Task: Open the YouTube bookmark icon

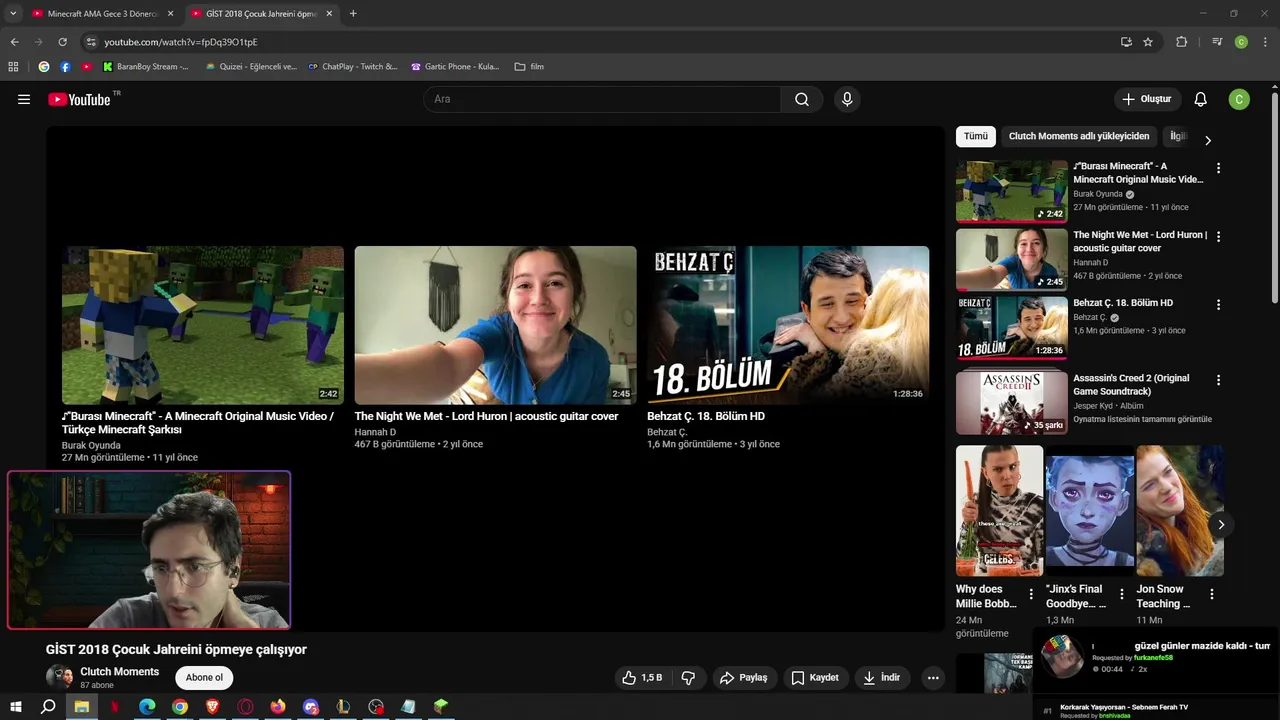Action: (87, 67)
